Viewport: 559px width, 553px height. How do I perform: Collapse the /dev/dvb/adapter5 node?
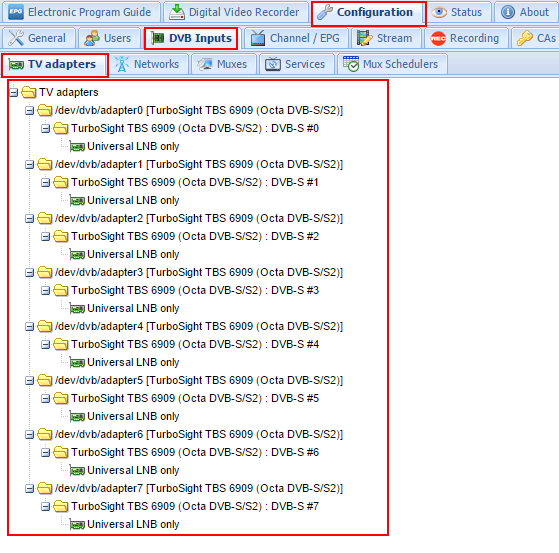coord(29,381)
